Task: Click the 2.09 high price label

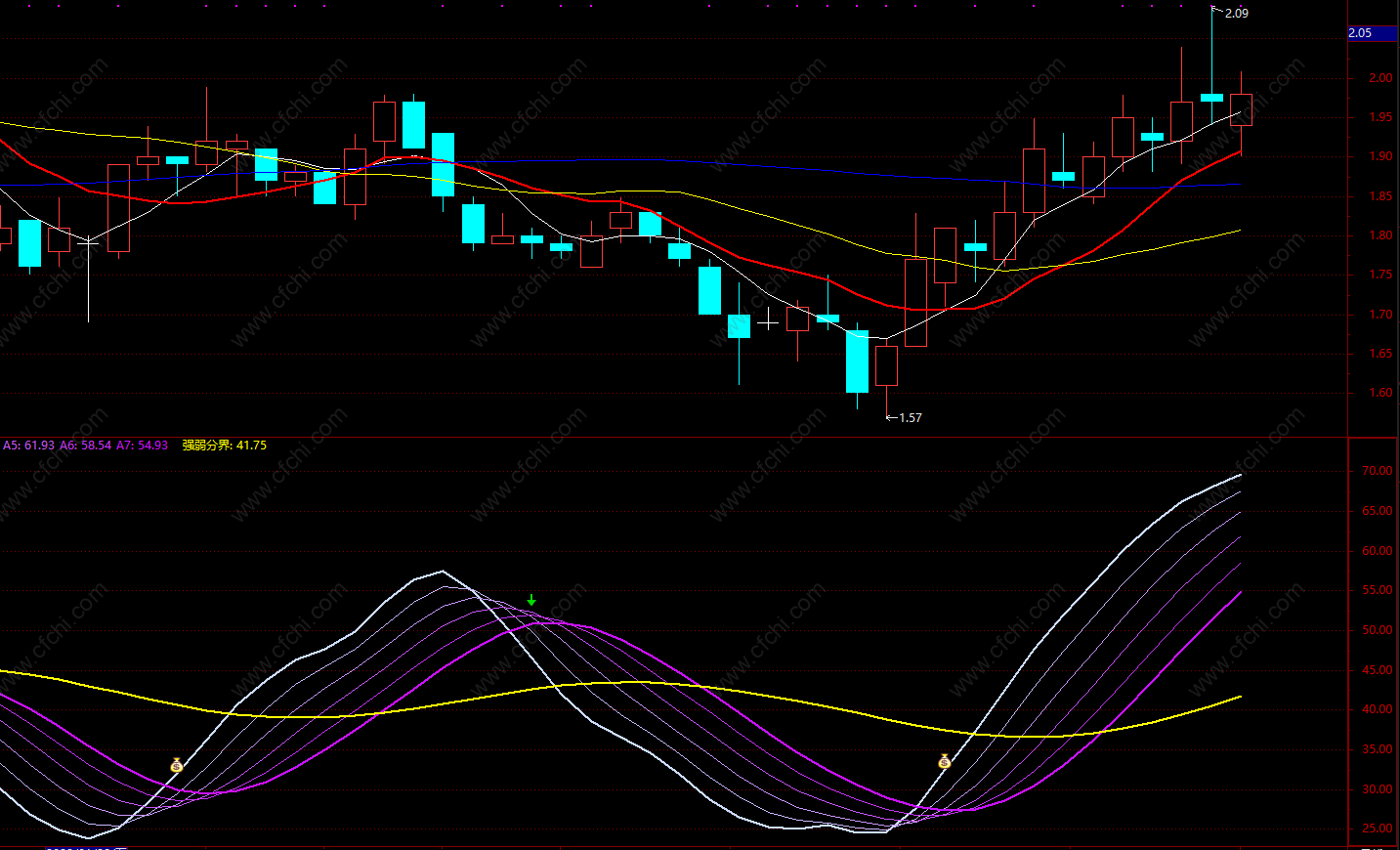Action: pos(1236,13)
